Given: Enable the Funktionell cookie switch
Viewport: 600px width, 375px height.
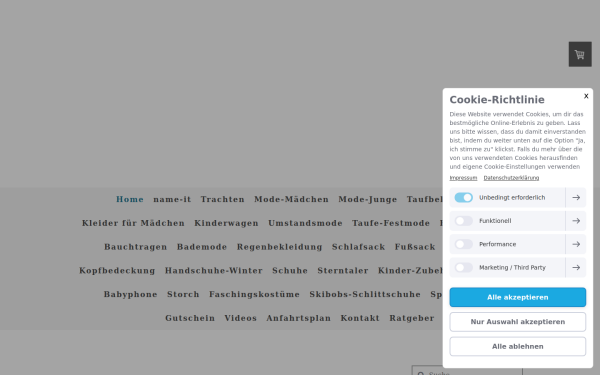Looking at the screenshot, I should [x=463, y=221].
